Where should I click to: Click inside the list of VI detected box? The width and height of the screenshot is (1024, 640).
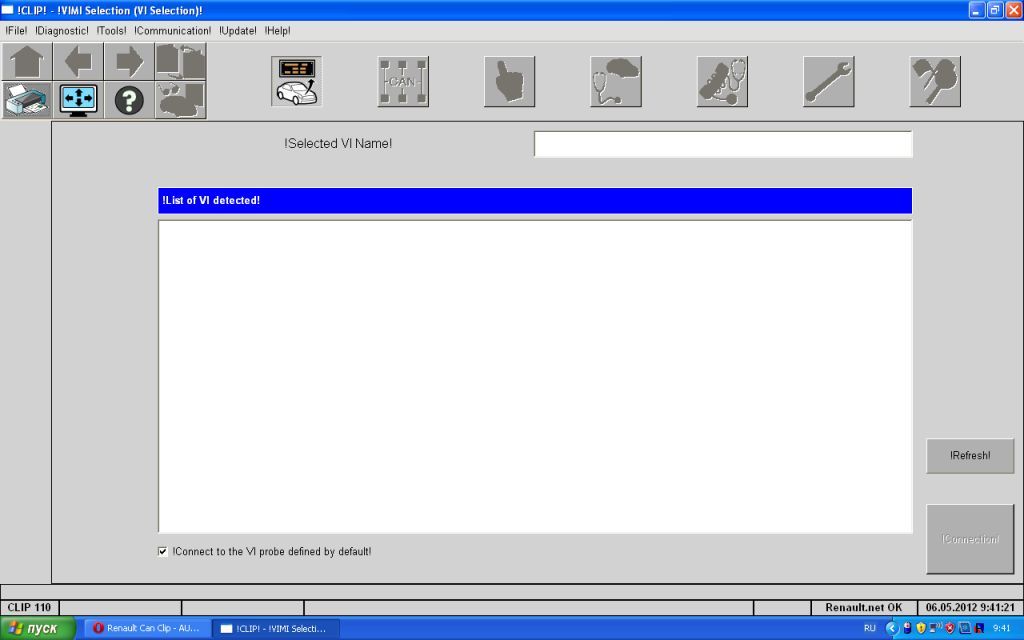pyautogui.click(x=535, y=376)
